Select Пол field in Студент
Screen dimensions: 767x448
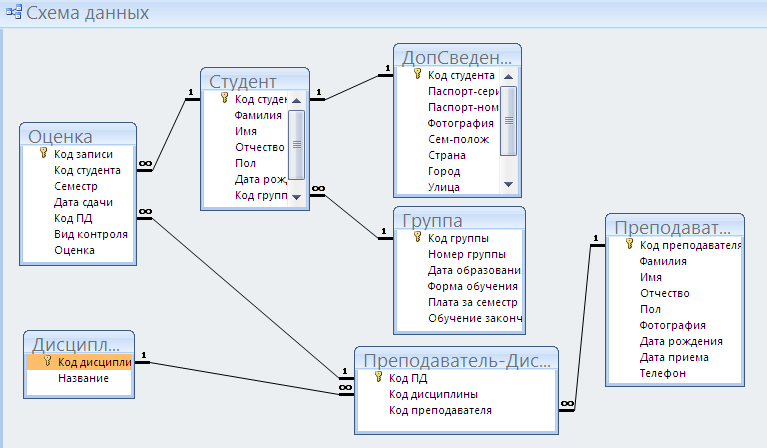click(x=246, y=163)
